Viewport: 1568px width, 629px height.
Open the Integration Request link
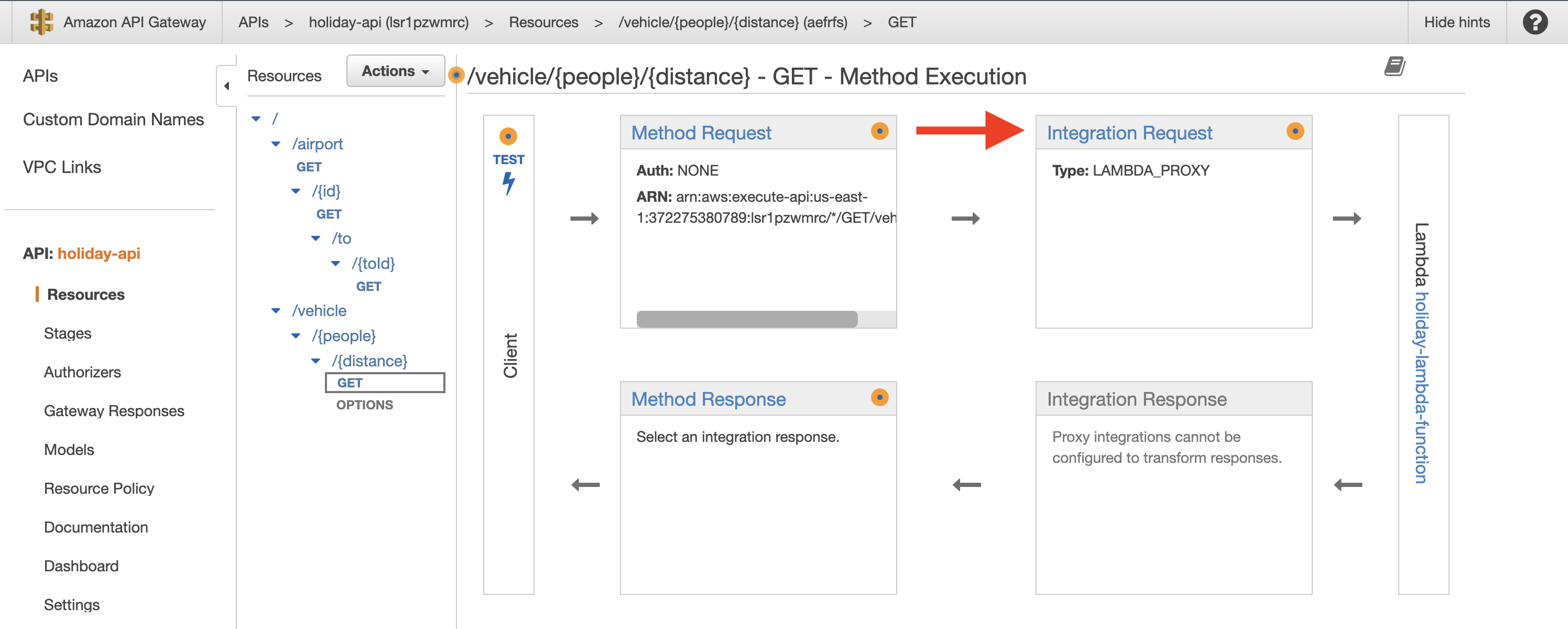1129,133
